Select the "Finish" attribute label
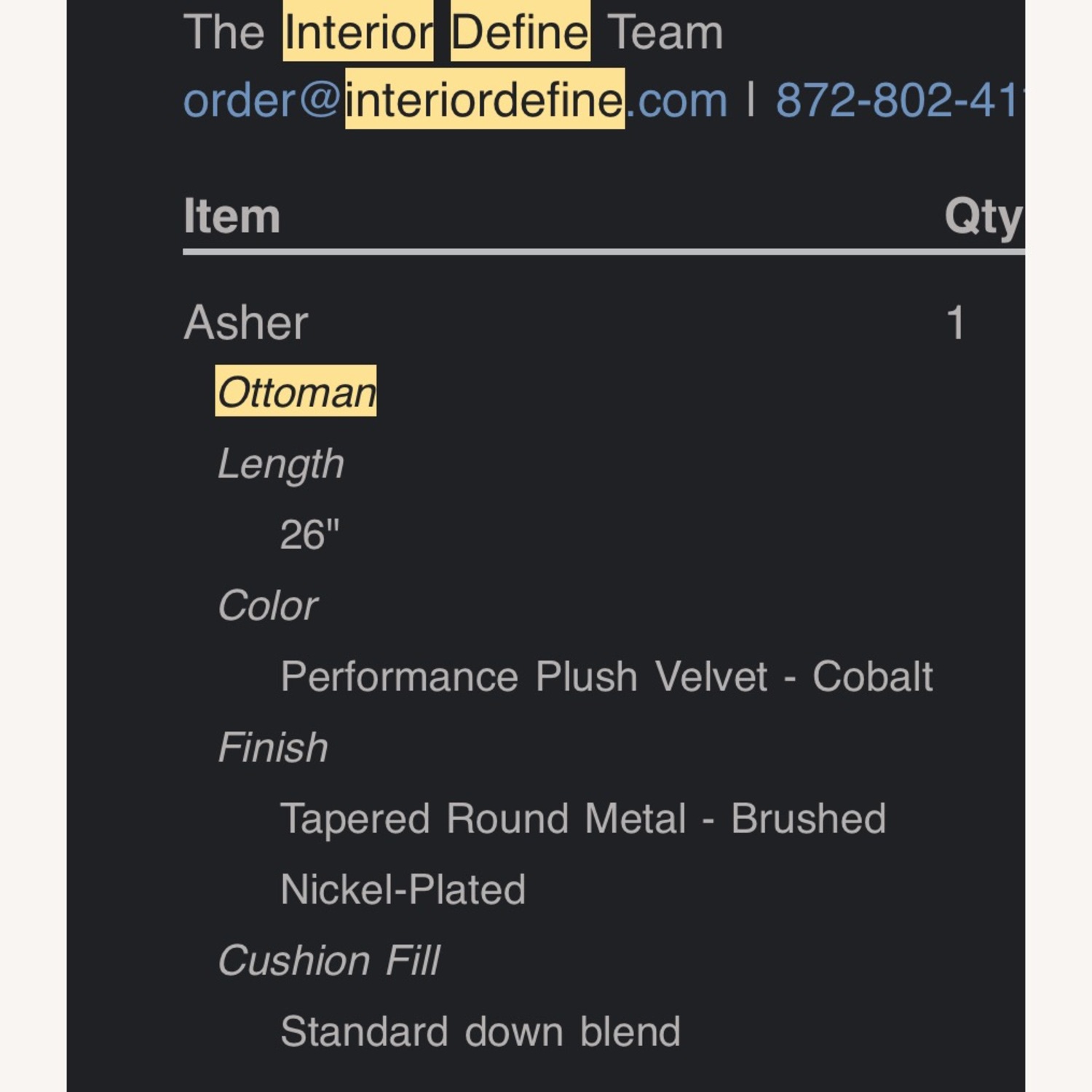Image resolution: width=1092 pixels, height=1092 pixels. point(273,748)
